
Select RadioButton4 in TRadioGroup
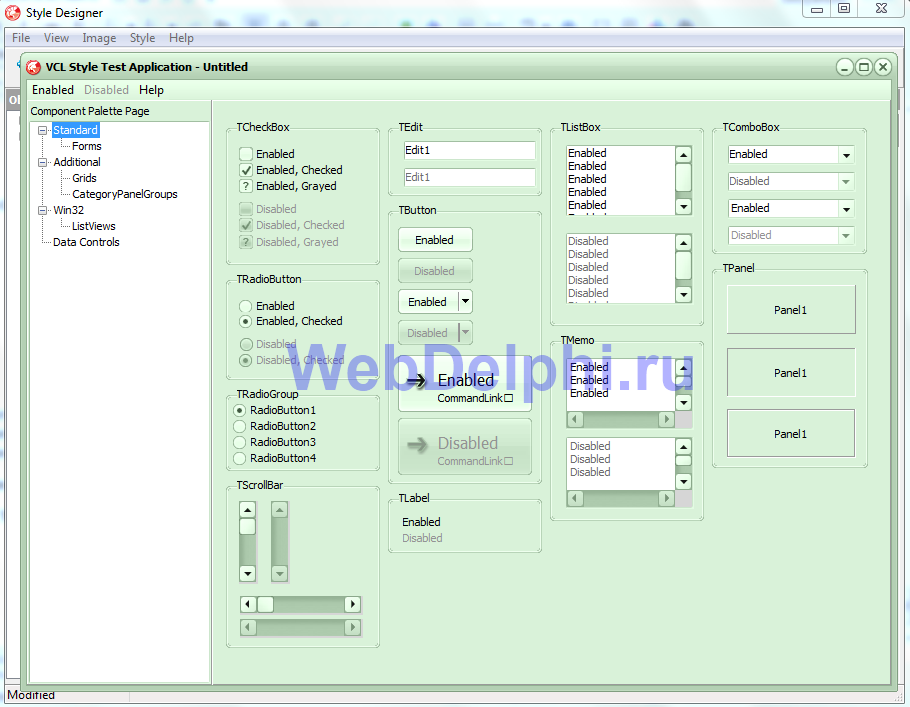tap(239, 459)
